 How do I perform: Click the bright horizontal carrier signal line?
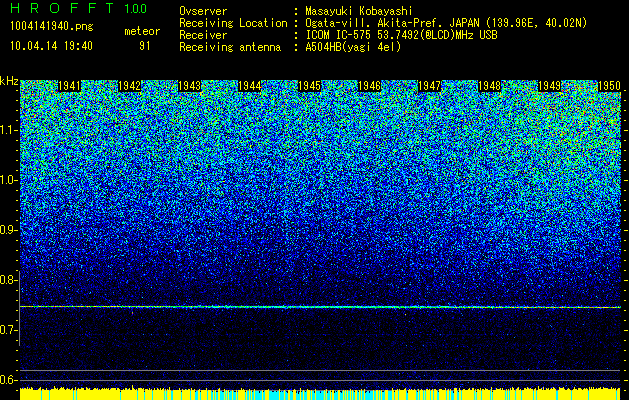tap(320, 307)
